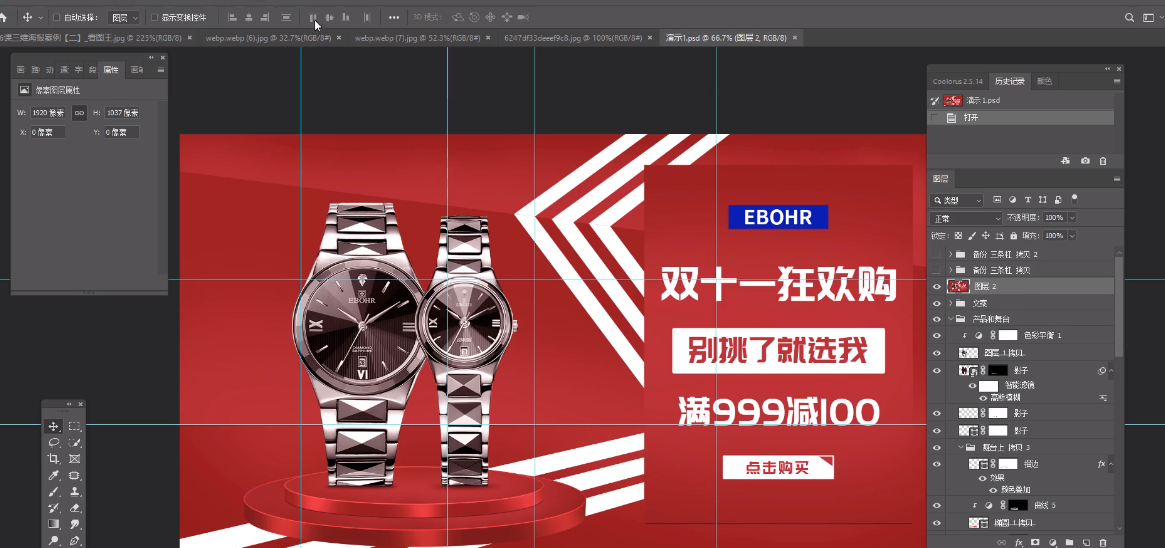Click the height H input field
Screen dimensions: 1165x548
[x=122, y=113]
